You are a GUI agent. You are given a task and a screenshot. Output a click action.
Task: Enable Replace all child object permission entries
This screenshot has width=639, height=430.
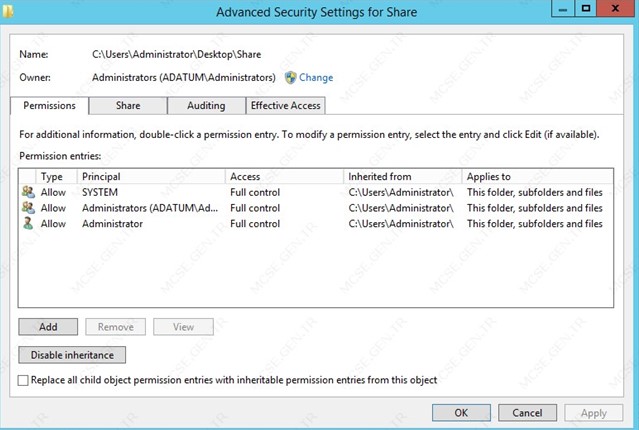pos(23,380)
